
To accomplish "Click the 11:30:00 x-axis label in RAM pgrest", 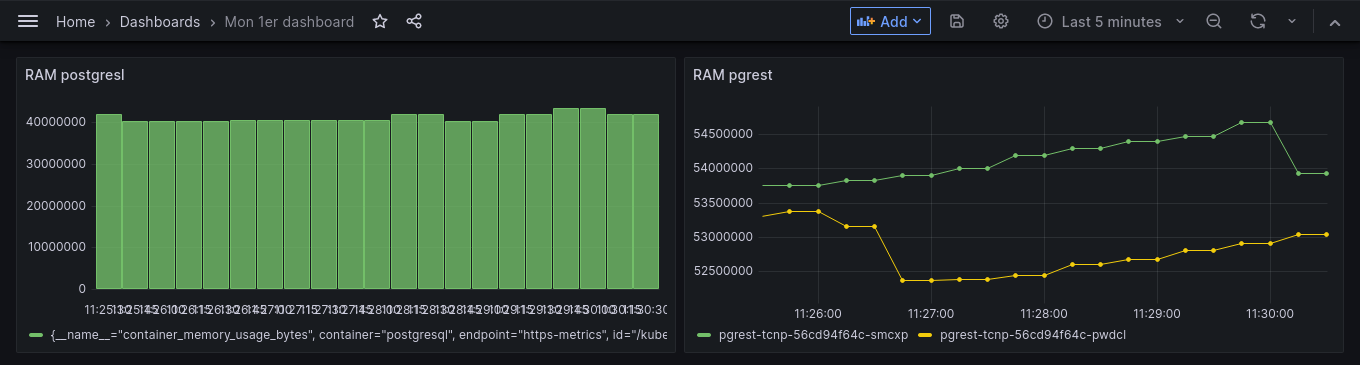I will (x=1269, y=313).
